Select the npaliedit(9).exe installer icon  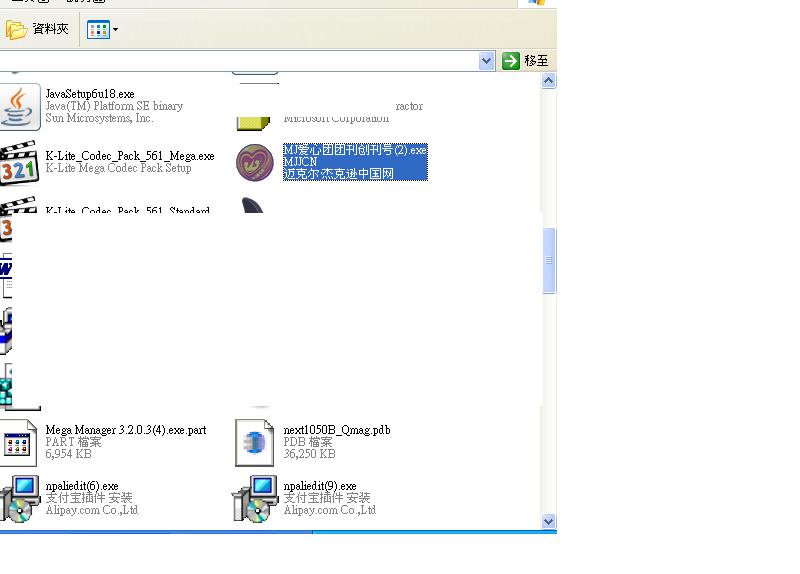tap(255, 499)
